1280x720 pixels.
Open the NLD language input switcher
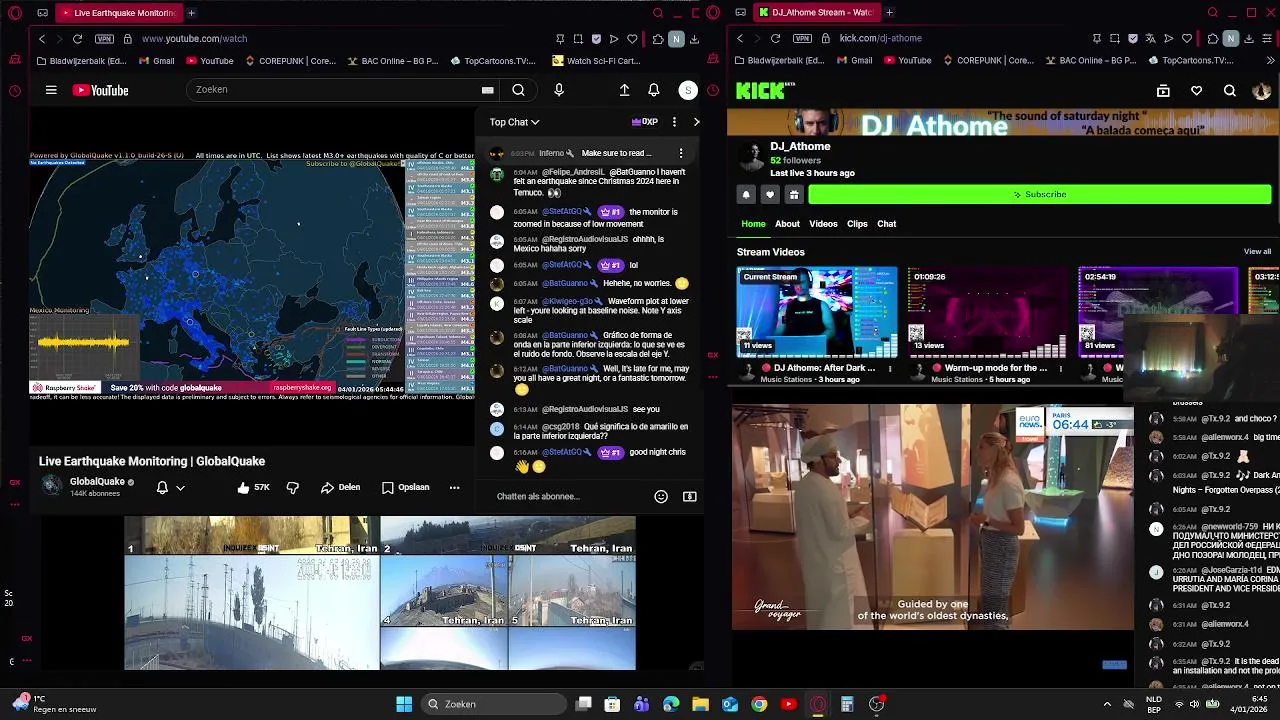[x=1153, y=704]
